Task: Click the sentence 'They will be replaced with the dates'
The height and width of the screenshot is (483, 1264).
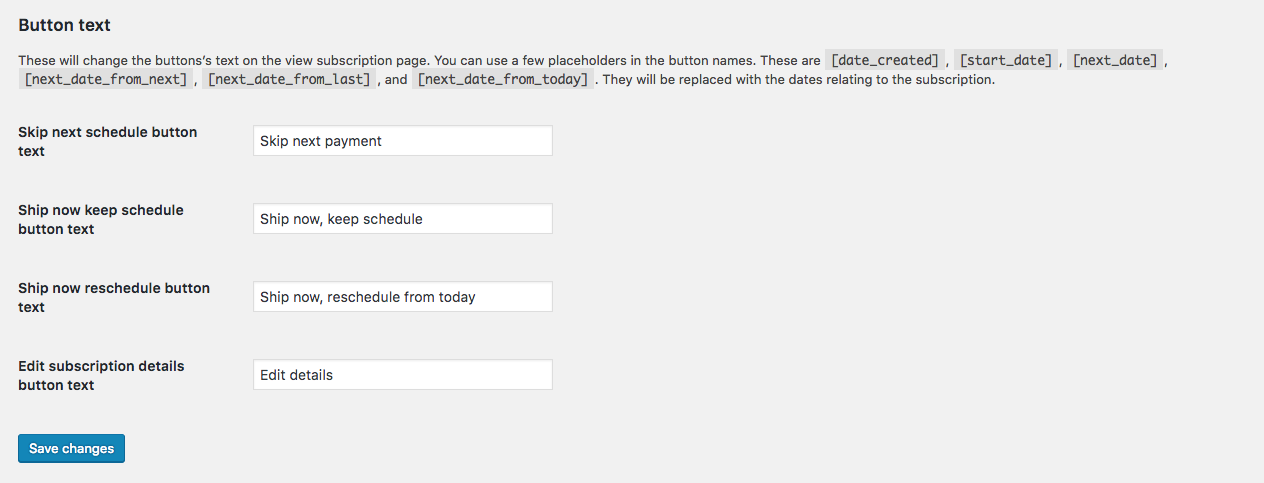Action: (x=800, y=79)
